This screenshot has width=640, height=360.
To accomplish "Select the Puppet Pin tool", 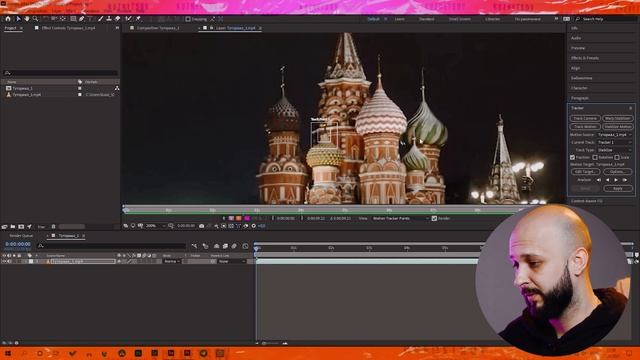I will (138, 19).
